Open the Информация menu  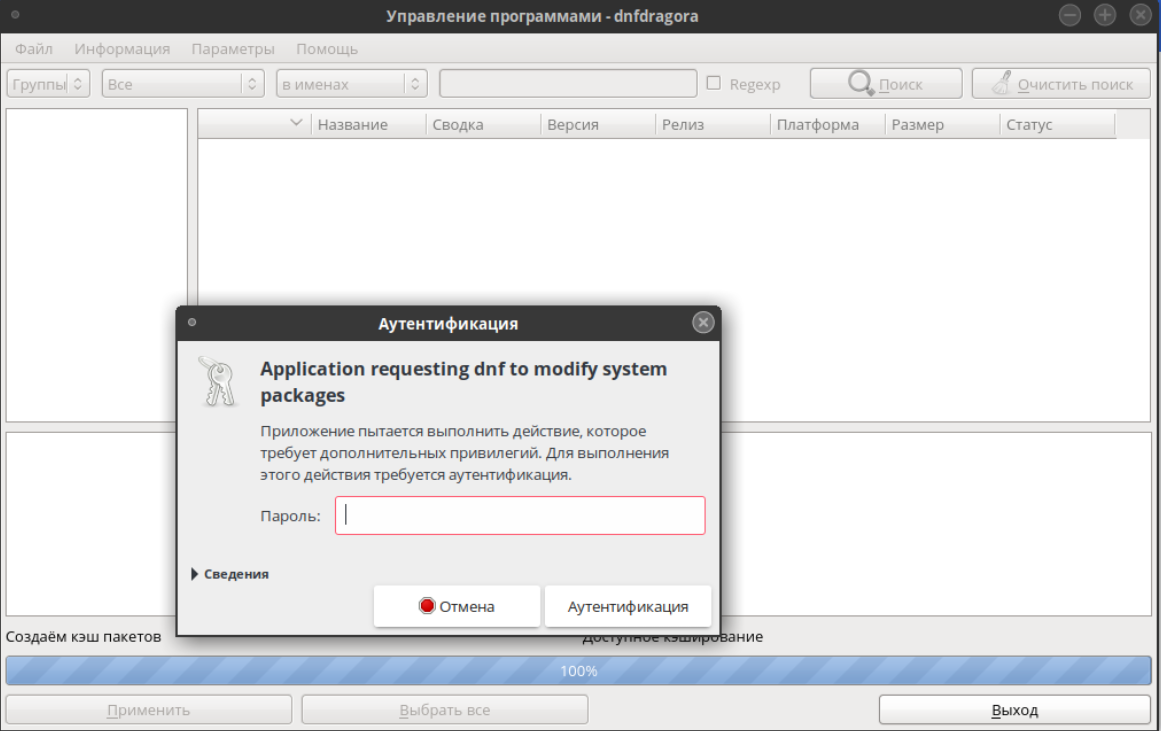(x=121, y=49)
